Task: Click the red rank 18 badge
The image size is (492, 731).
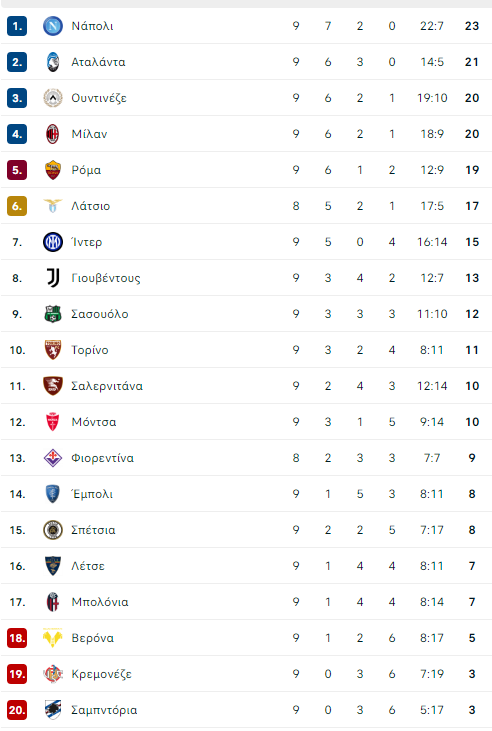Action: [x=17, y=638]
